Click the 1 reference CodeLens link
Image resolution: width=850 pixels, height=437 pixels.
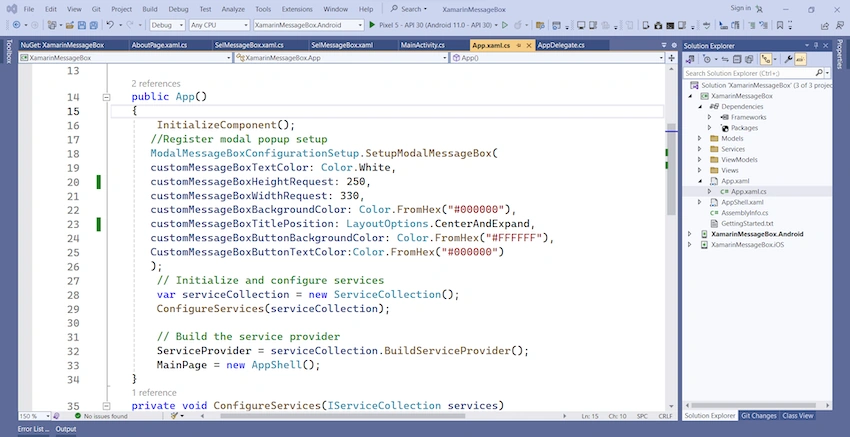153,393
